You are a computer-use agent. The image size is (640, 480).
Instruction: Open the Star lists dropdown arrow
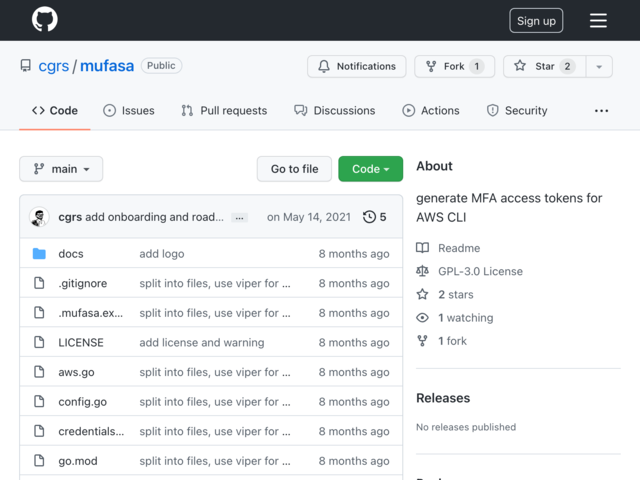pos(599,67)
